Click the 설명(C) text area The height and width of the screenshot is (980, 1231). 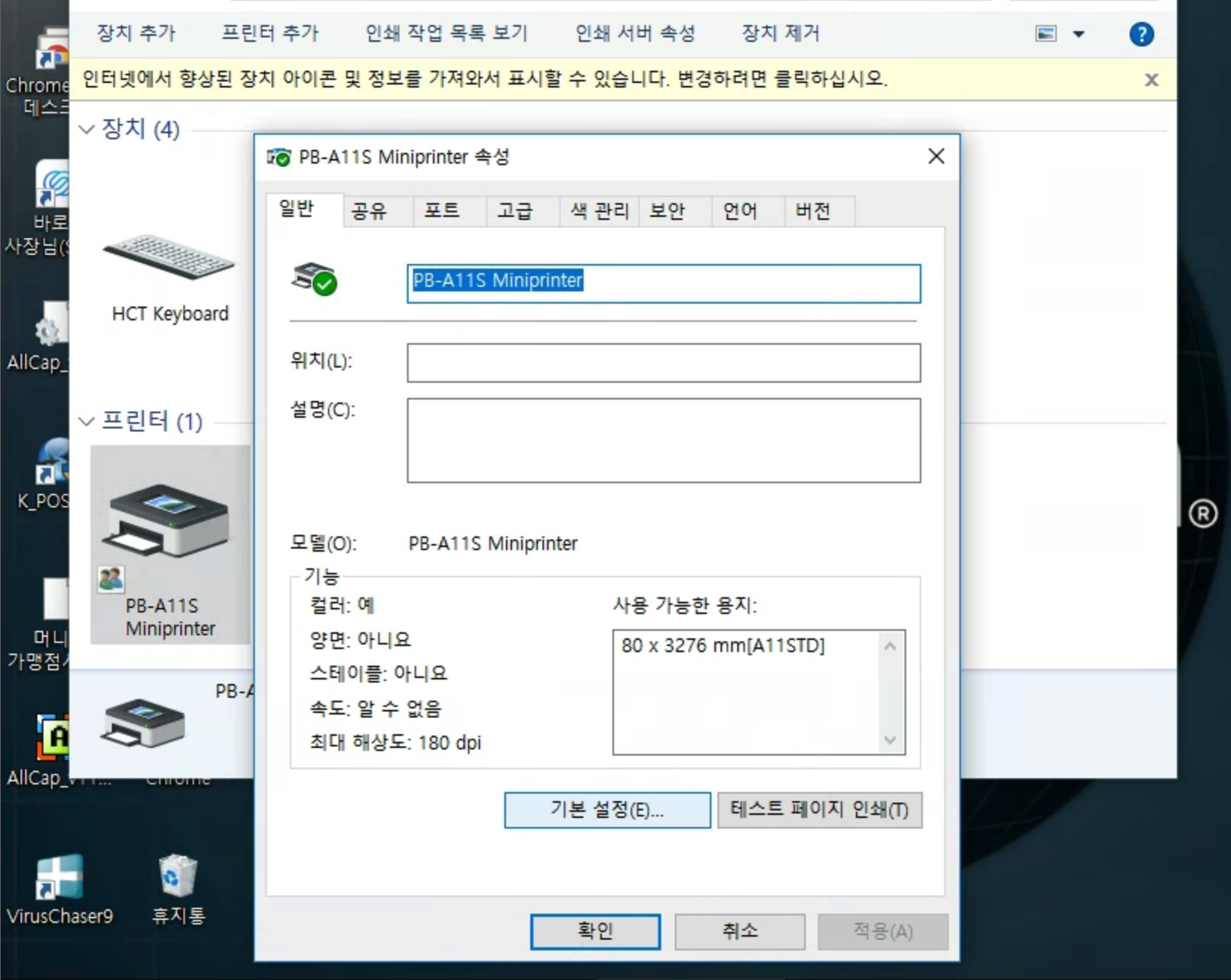pyautogui.click(x=663, y=440)
